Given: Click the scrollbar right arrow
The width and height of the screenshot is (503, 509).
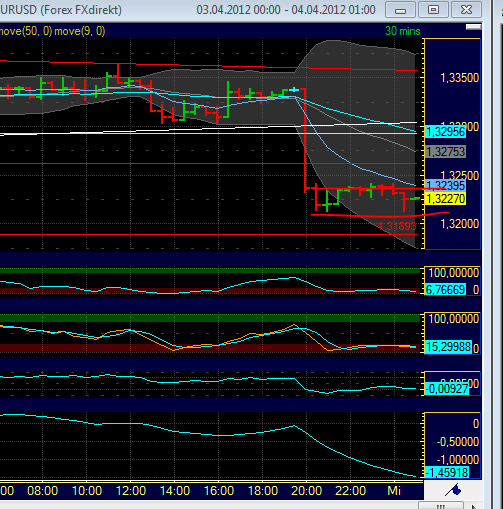Looking at the screenshot, I should (474, 506).
